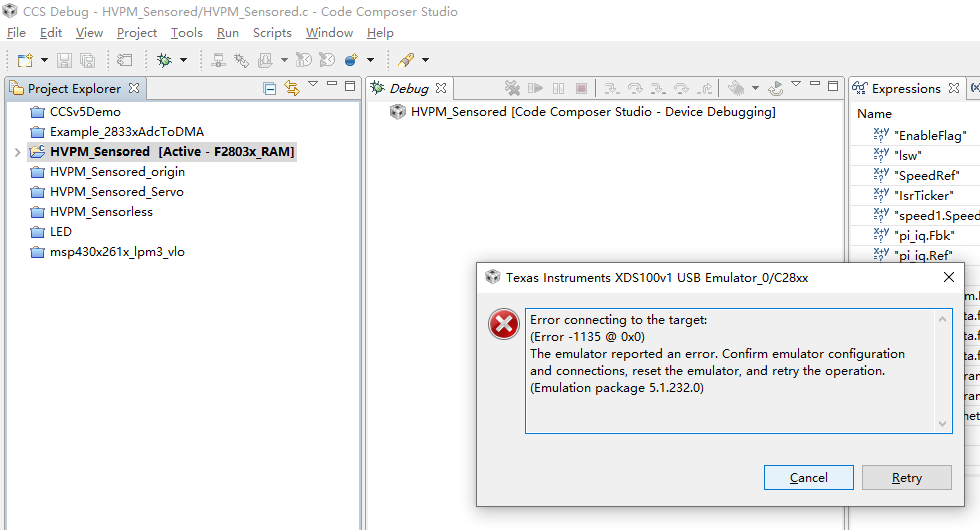Open the Run menu
Screen dimensions: 980x530
(228, 32)
